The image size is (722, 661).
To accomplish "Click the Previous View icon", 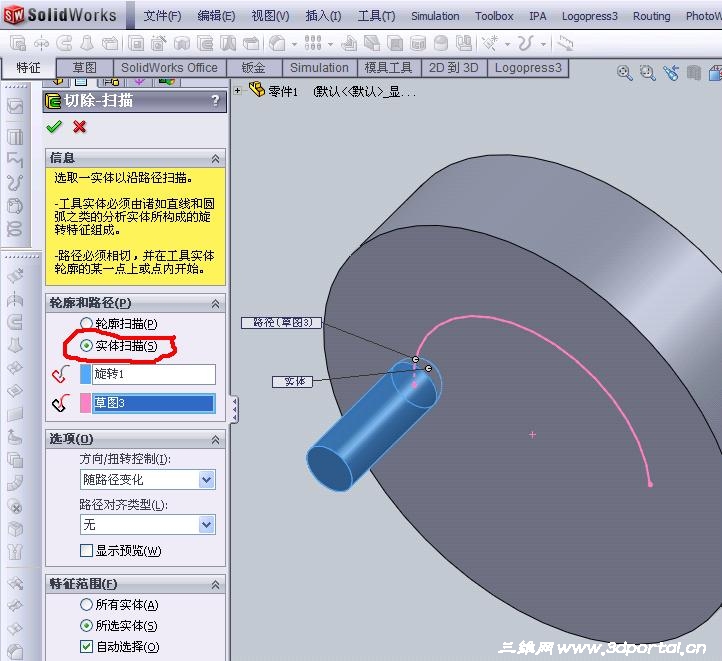I will coord(671,73).
